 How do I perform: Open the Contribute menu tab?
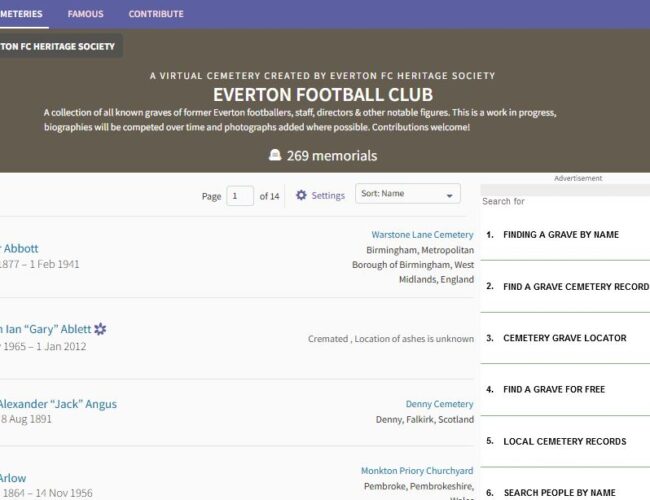click(156, 14)
